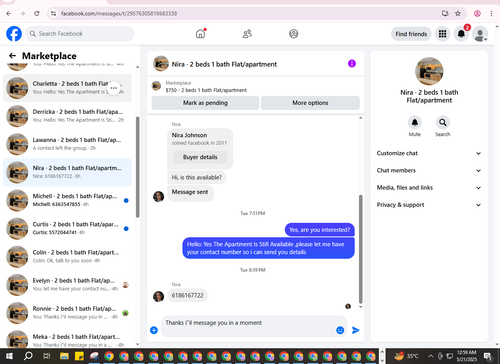Image resolution: width=500 pixels, height=364 pixels.
Task: Send the message with the arrow icon
Action: pos(356,330)
